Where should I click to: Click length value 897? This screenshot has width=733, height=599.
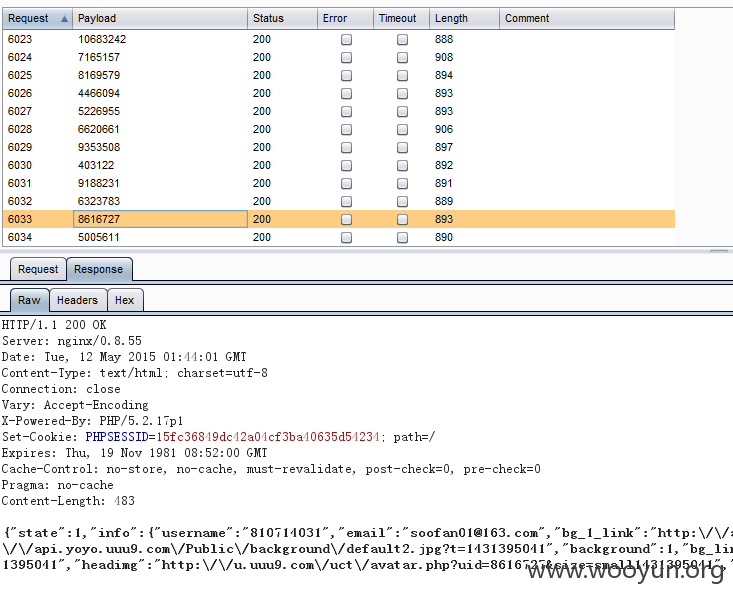pos(444,147)
